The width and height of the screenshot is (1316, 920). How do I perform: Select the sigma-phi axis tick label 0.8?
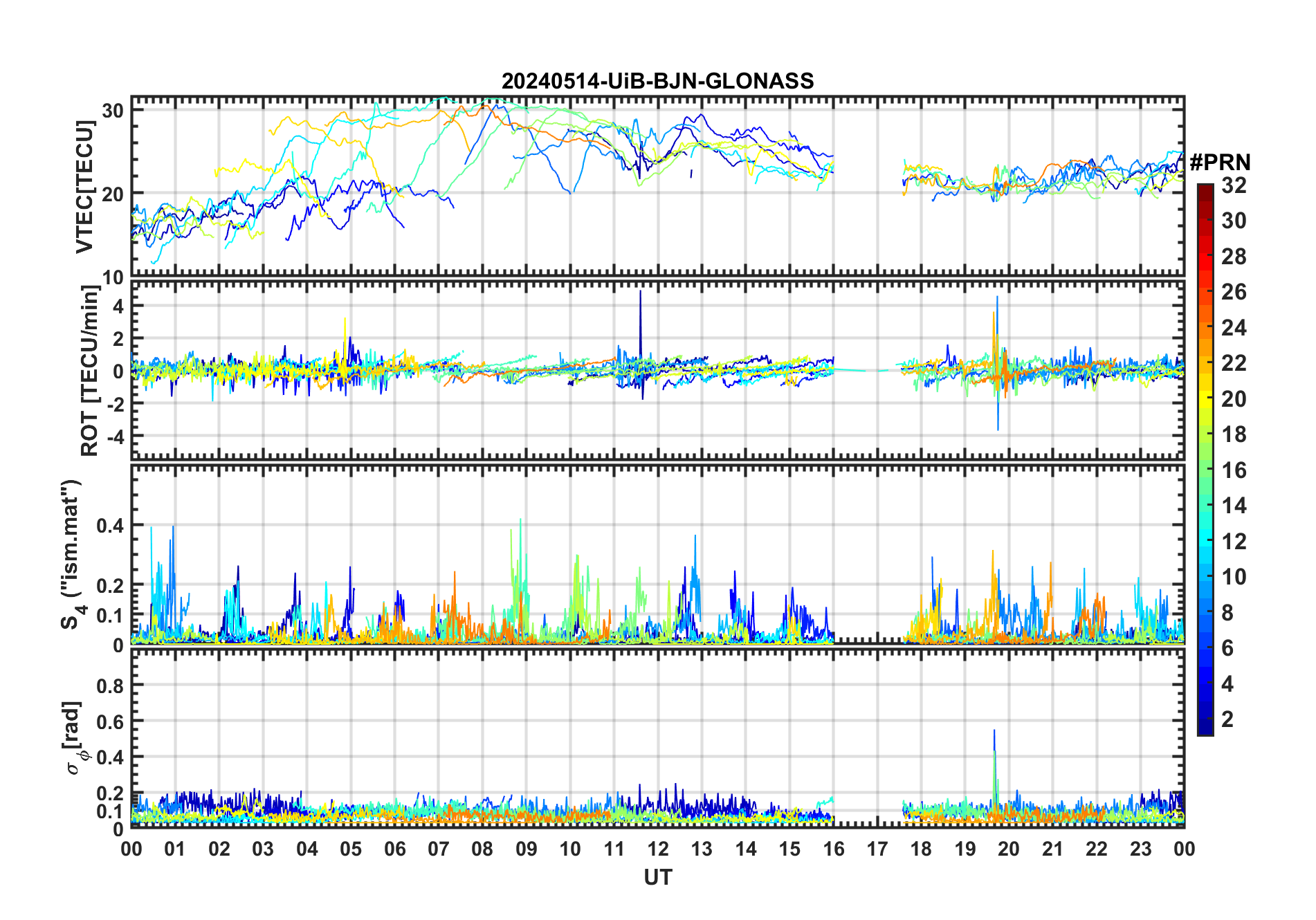click(111, 686)
